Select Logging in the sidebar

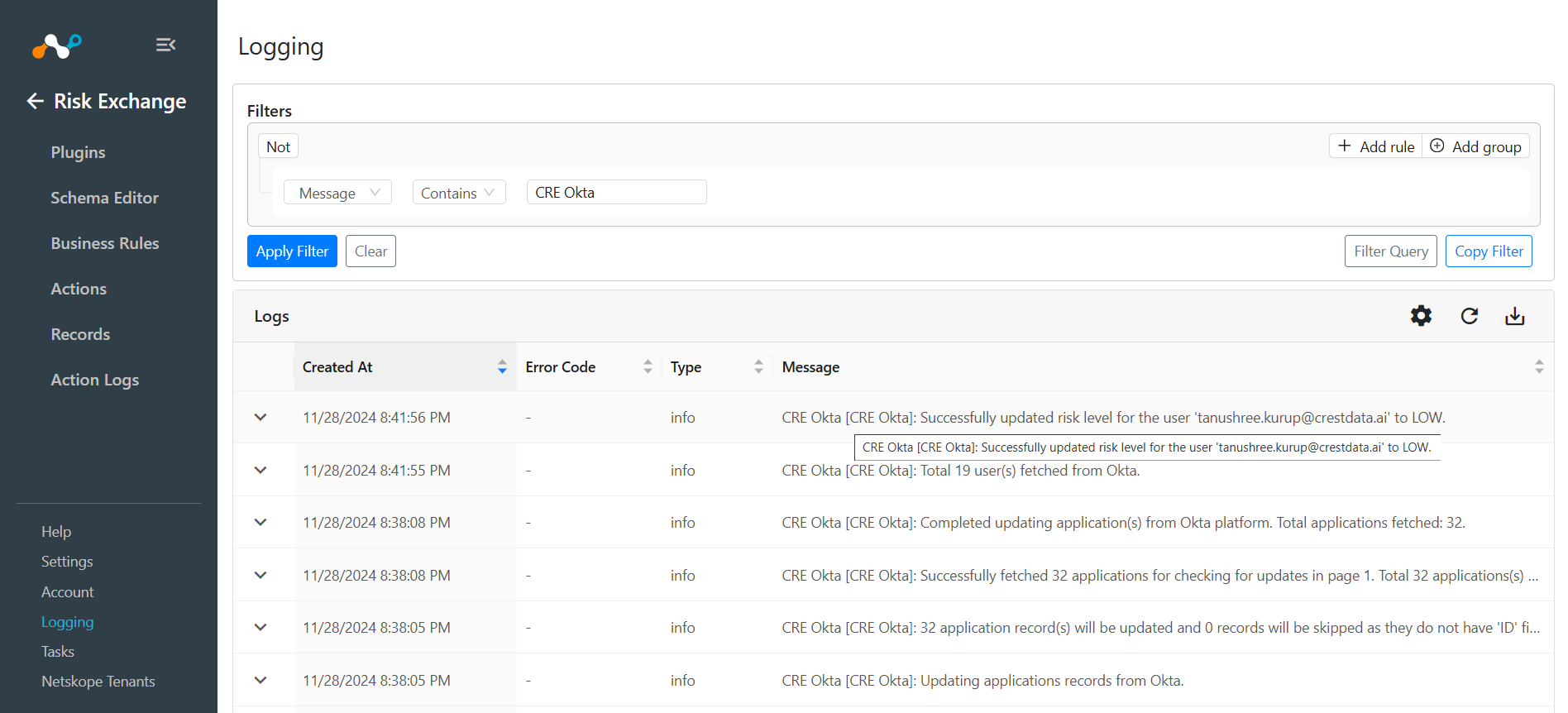click(x=68, y=622)
